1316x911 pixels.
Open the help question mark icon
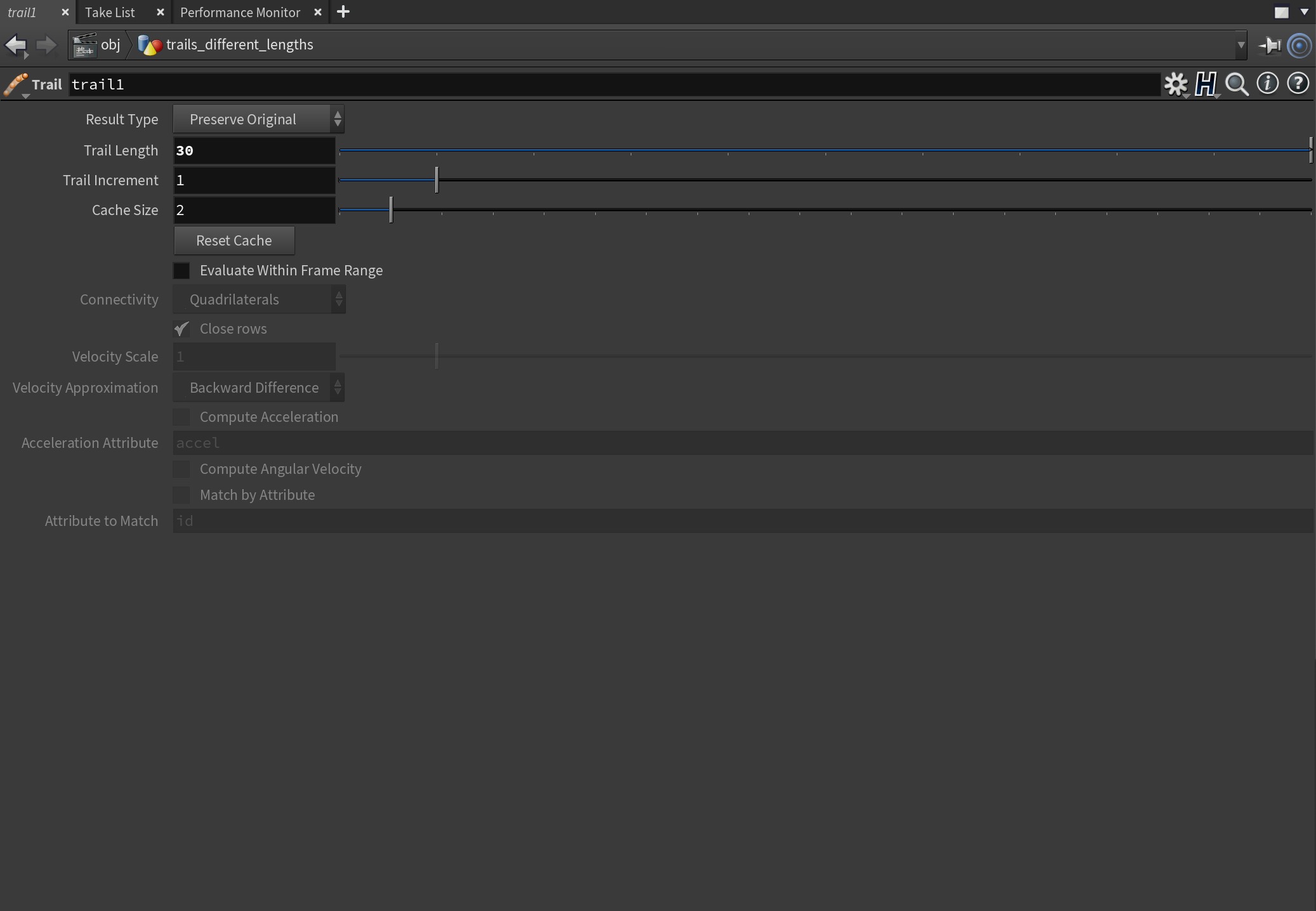(1298, 83)
